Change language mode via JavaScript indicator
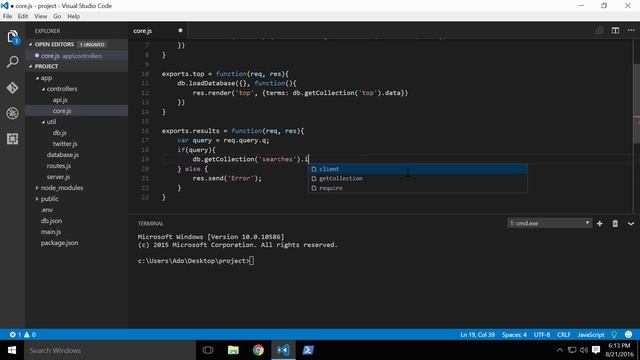The image size is (640, 360). 591,334
